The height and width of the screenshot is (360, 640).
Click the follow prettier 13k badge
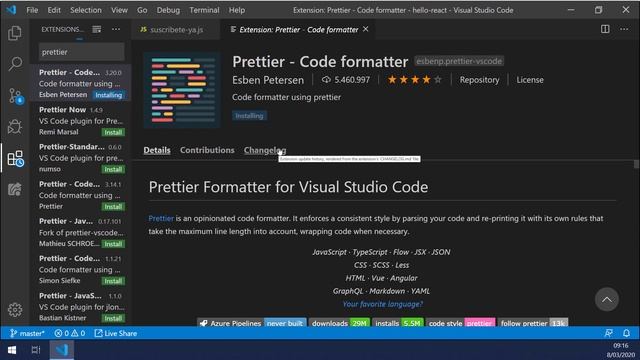pos(533,323)
